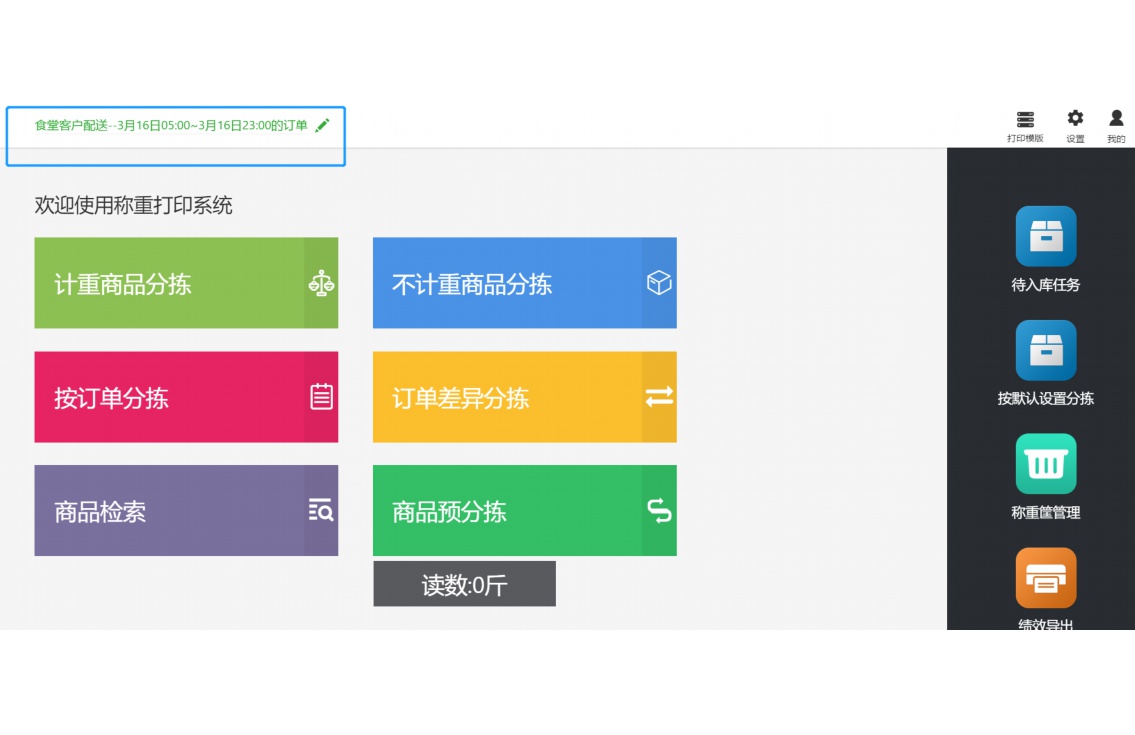1135x735 pixels.
Task: Click the 读数:0斤 weight reading display
Action: (x=464, y=583)
